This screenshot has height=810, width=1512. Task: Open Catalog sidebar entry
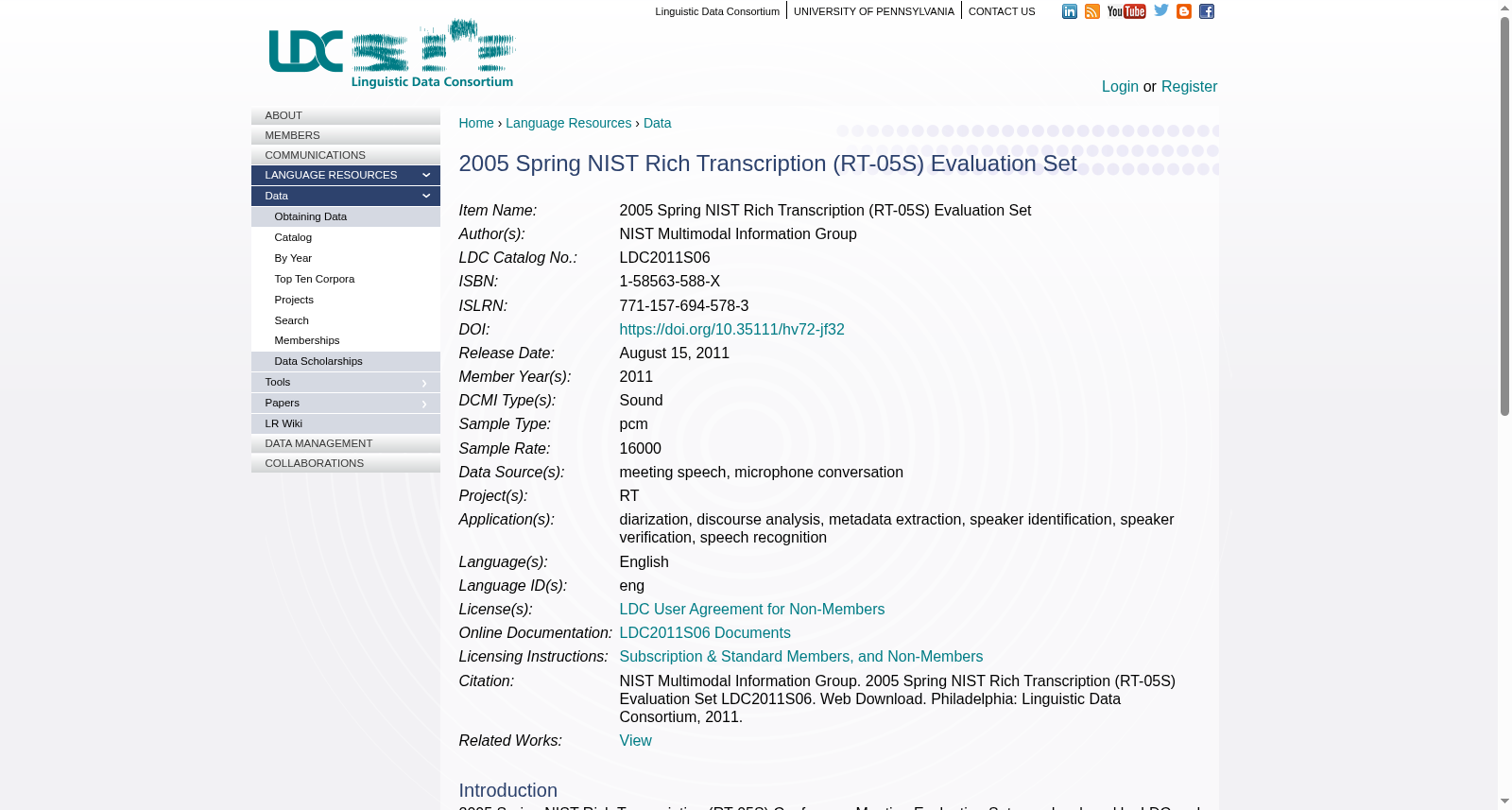click(346, 237)
